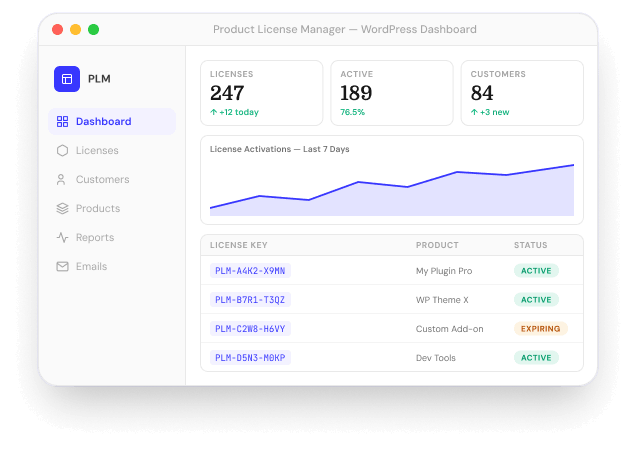Click the Custom Add-on product cell
This screenshot has height=449, width=636.
coord(449,329)
